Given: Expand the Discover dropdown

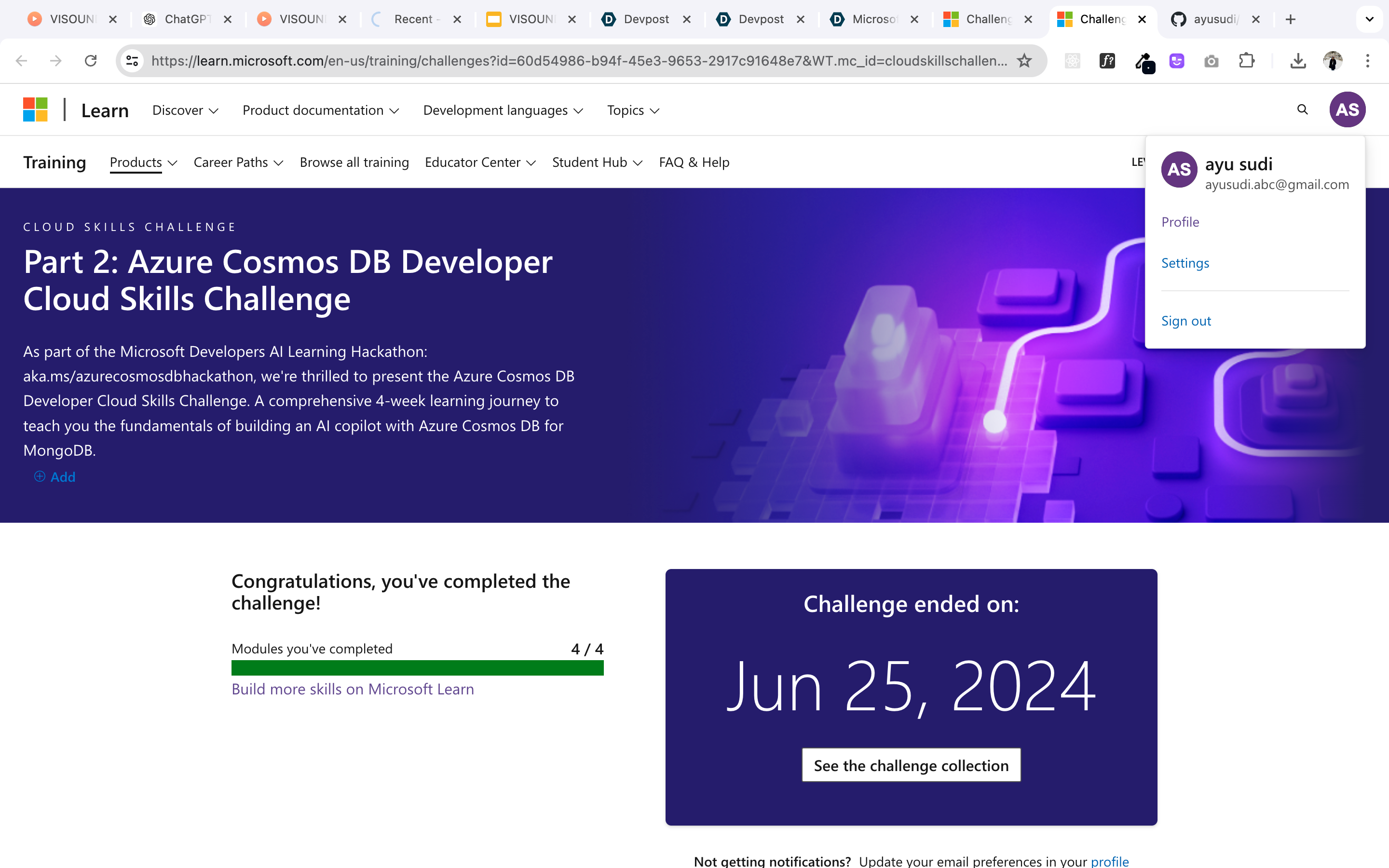Looking at the screenshot, I should tap(185, 110).
